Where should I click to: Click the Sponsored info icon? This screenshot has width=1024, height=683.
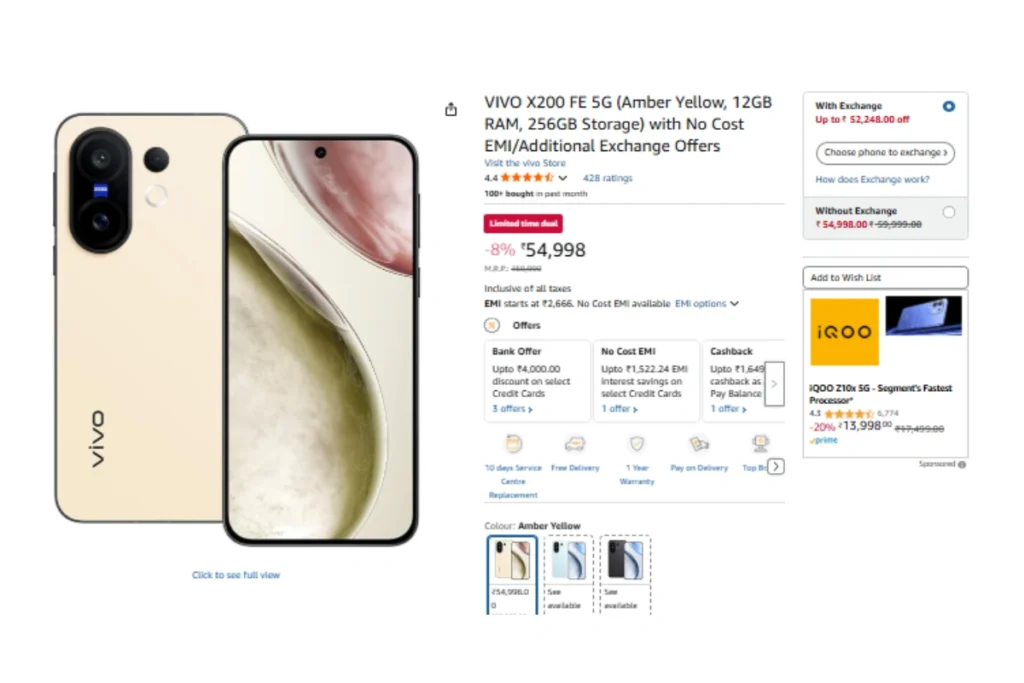point(962,464)
